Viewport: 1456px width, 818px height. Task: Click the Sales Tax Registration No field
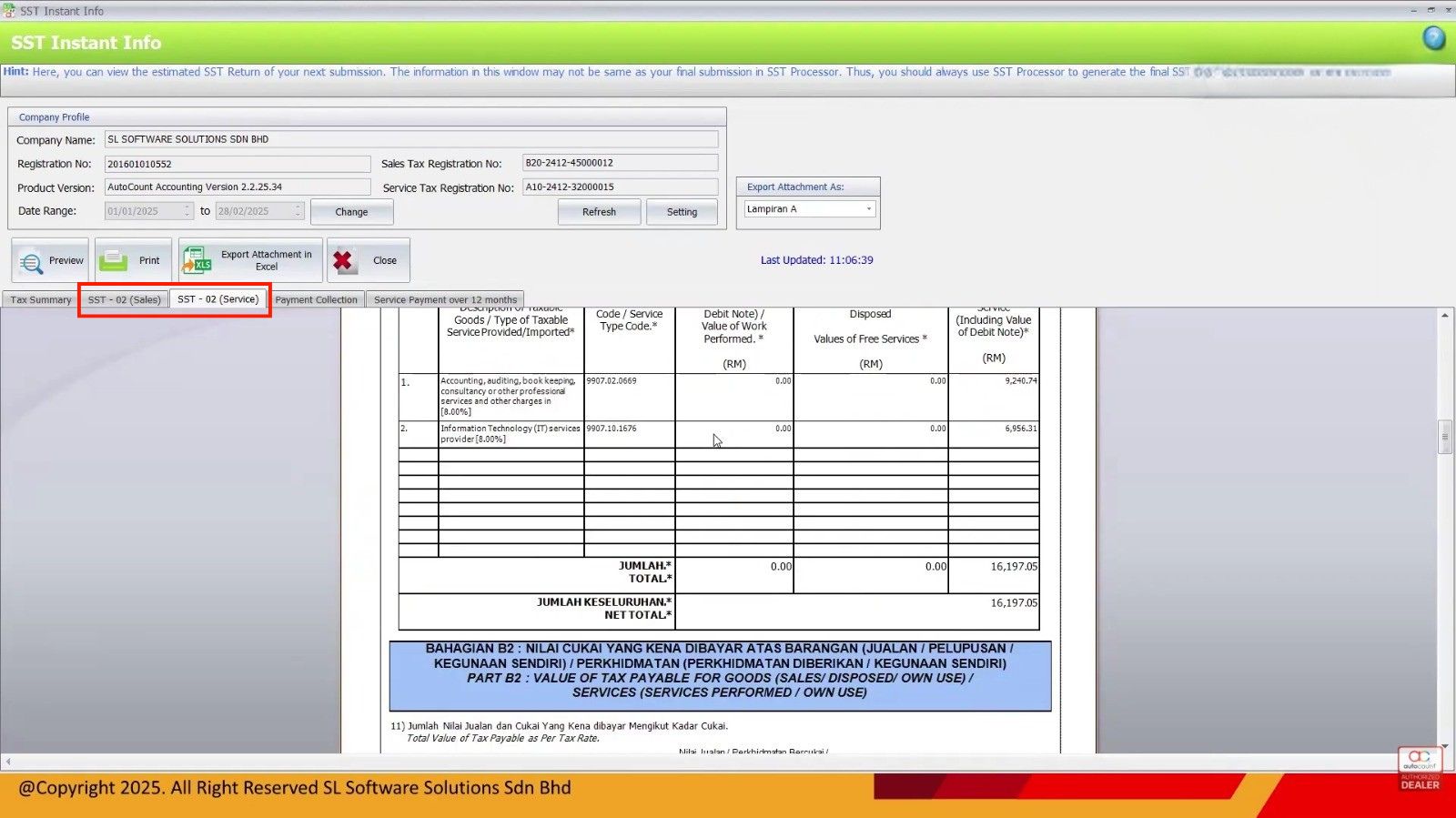click(620, 163)
